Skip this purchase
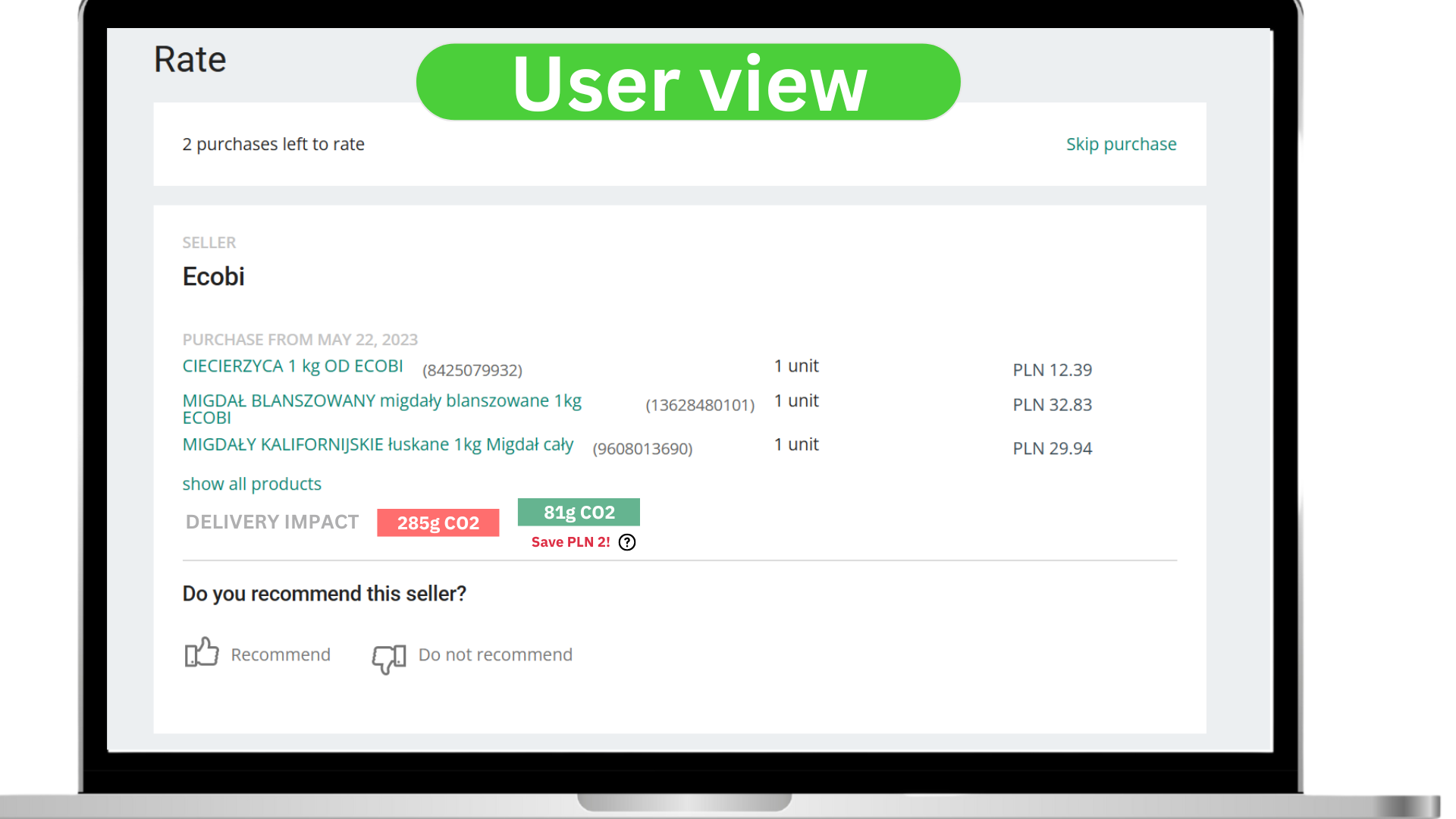 (1121, 144)
